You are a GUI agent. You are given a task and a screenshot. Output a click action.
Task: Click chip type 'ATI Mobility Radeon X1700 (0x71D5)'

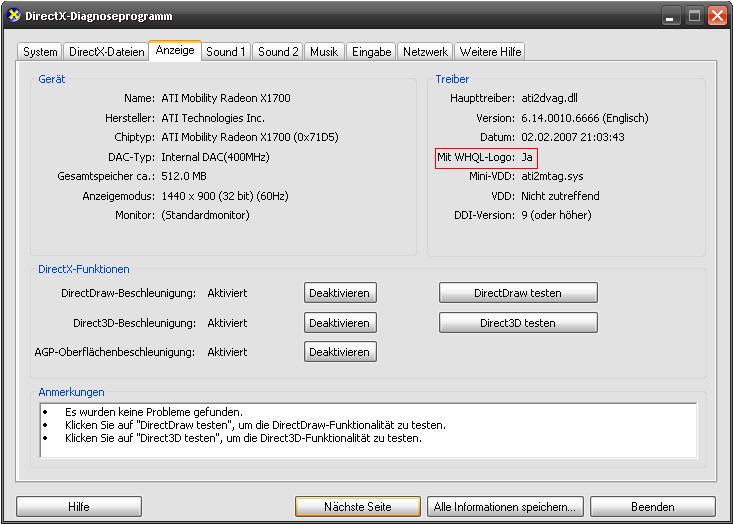coord(250,137)
